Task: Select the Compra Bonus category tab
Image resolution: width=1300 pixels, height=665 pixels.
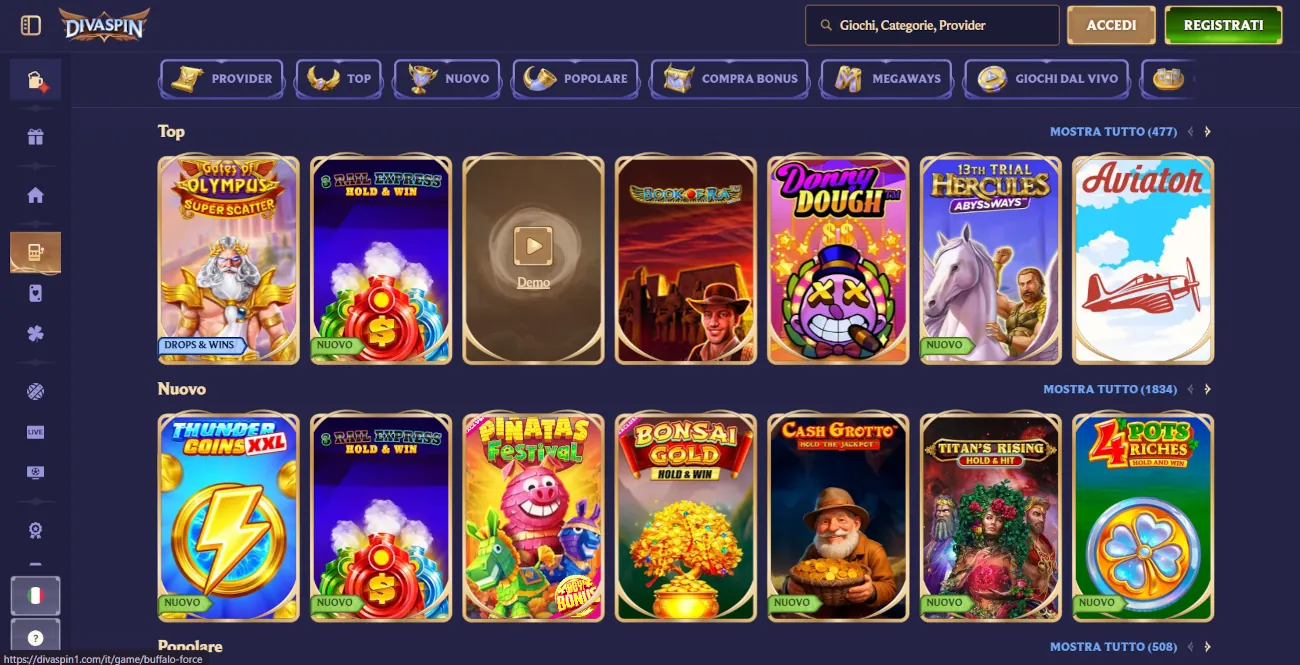Action: pos(731,79)
